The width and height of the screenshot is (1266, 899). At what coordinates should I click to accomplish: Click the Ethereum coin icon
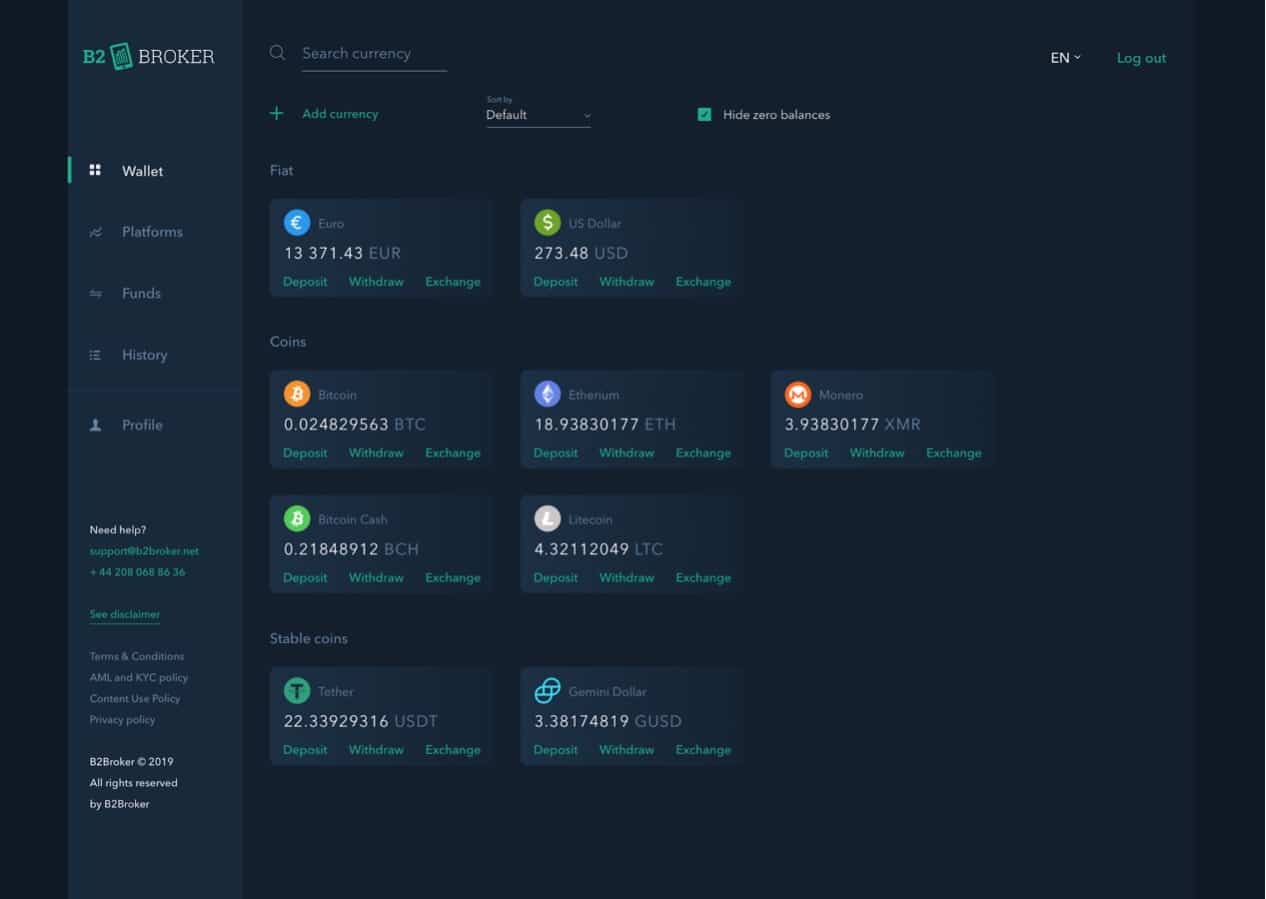547,394
